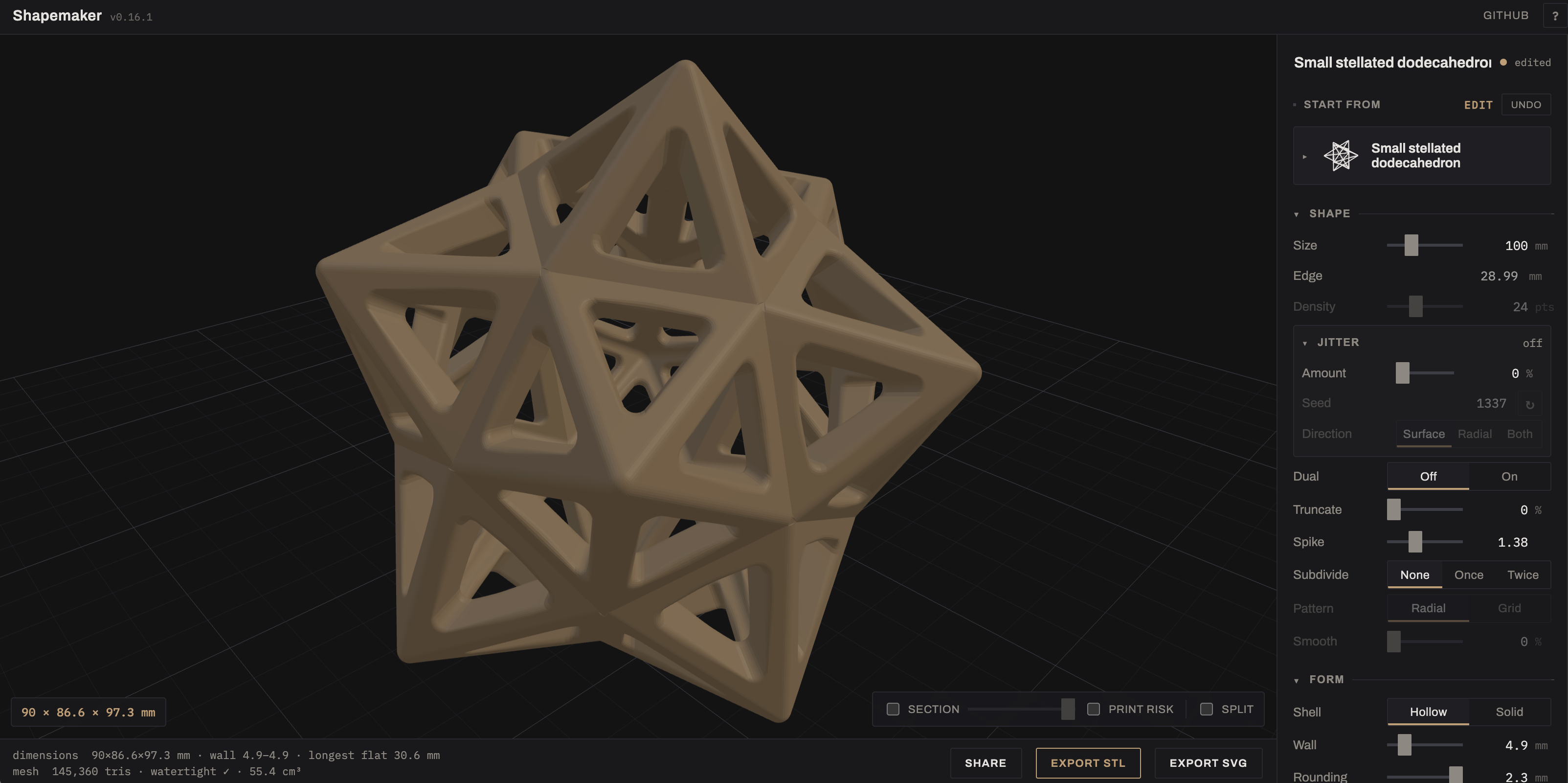1568x783 pixels.
Task: Click the Shapemaker app title
Action: pyautogui.click(x=57, y=16)
